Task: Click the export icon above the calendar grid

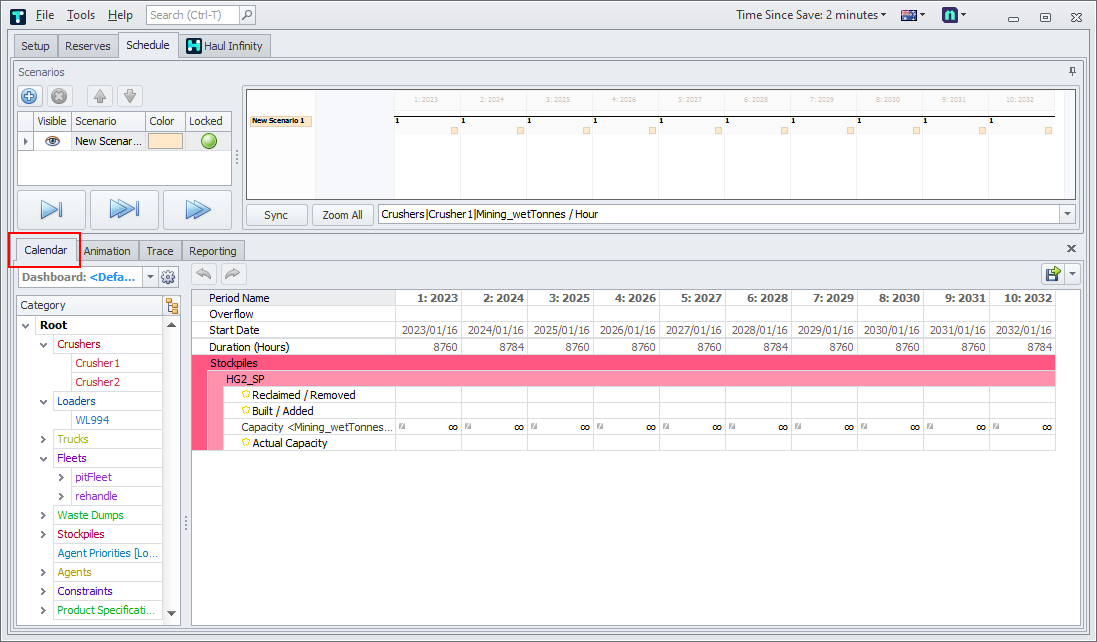Action: [1053, 274]
